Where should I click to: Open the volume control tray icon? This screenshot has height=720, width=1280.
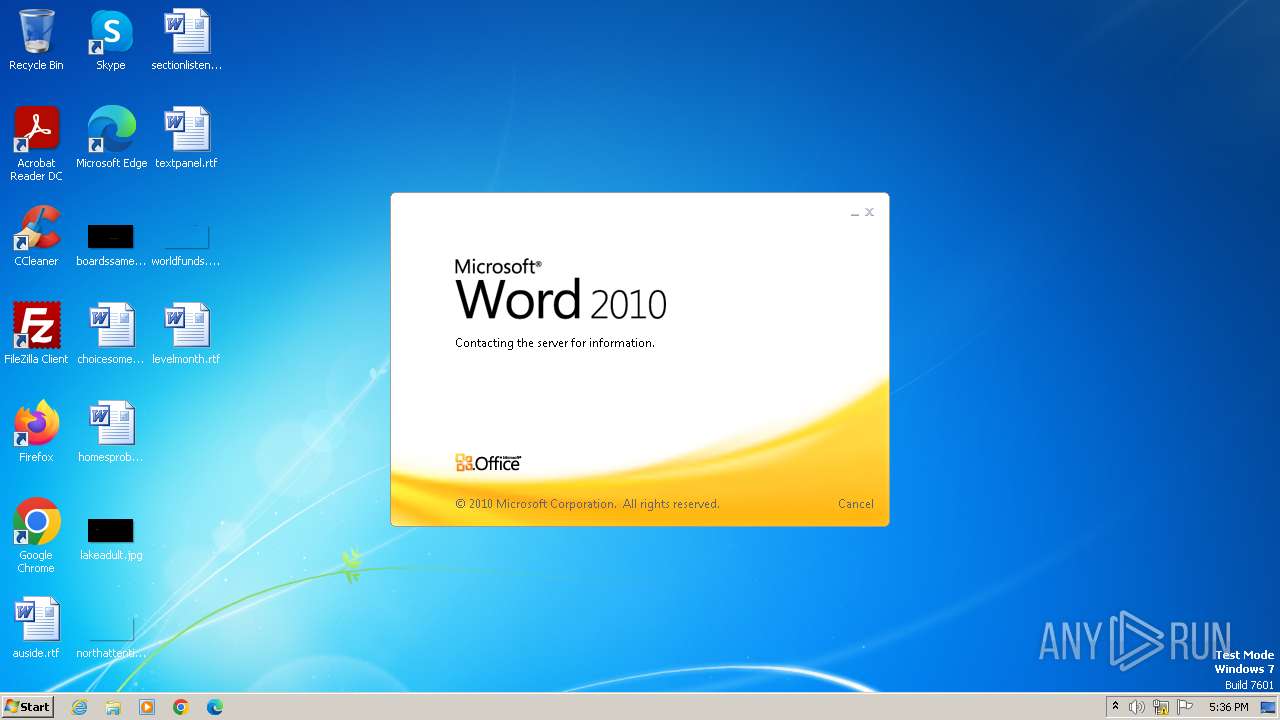click(1137, 707)
